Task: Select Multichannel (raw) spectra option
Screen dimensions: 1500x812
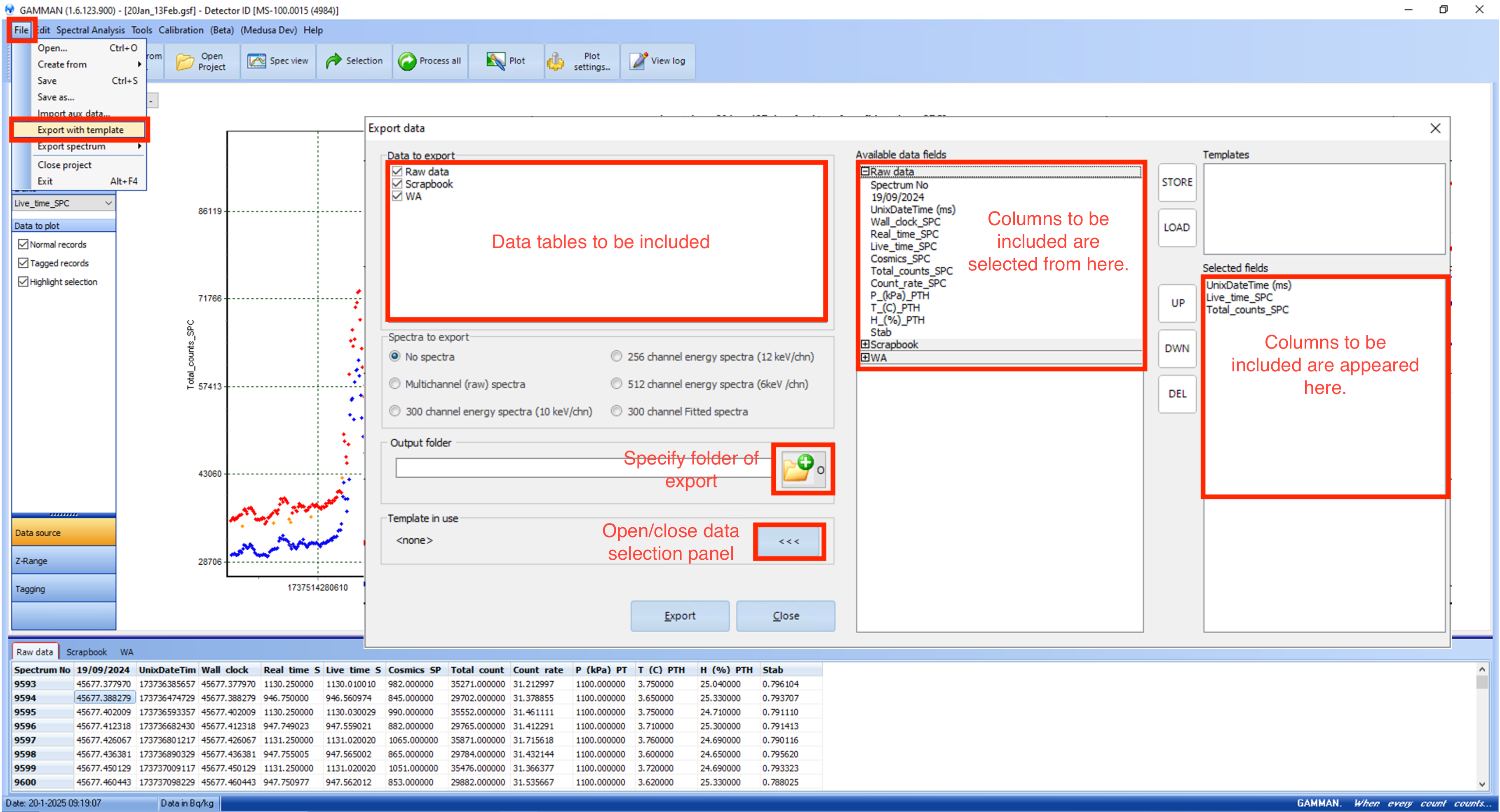Action: (395, 384)
